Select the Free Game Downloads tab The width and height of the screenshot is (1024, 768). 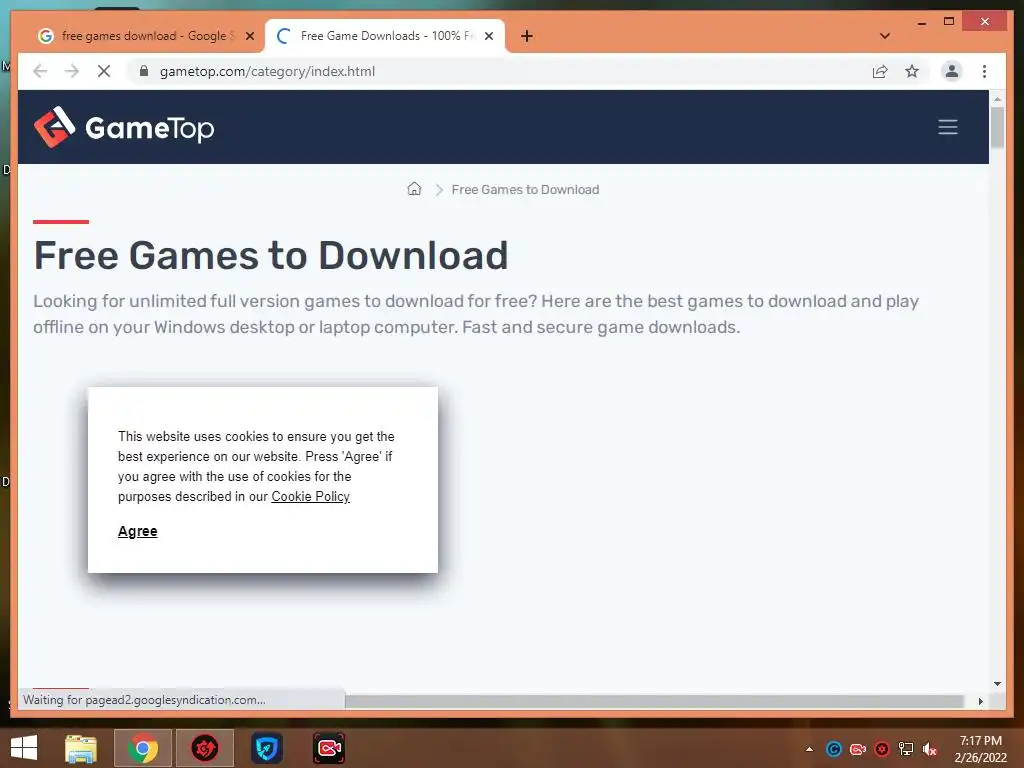tap(385, 36)
